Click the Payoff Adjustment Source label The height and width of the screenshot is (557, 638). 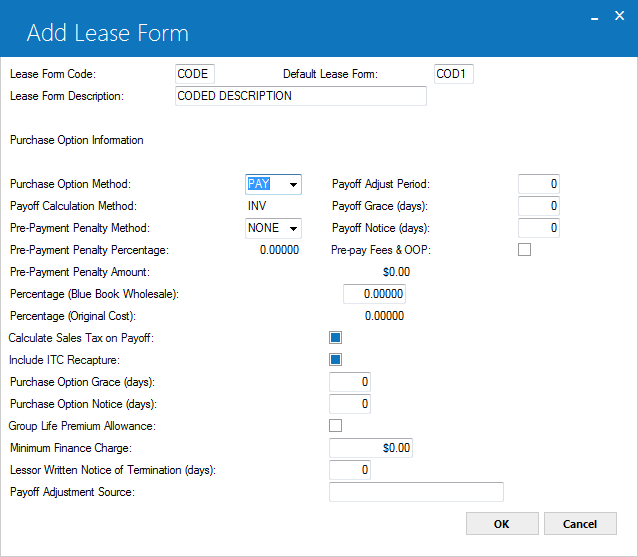coord(72,492)
